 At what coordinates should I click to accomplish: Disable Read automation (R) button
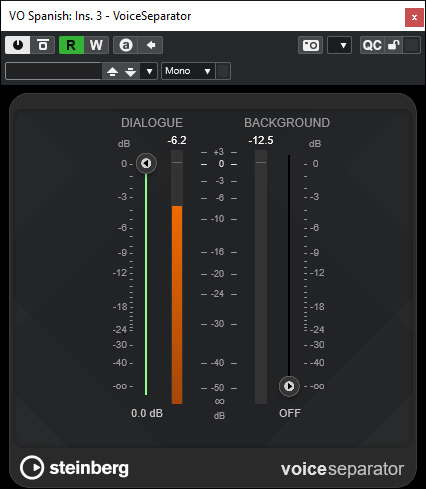tap(71, 45)
